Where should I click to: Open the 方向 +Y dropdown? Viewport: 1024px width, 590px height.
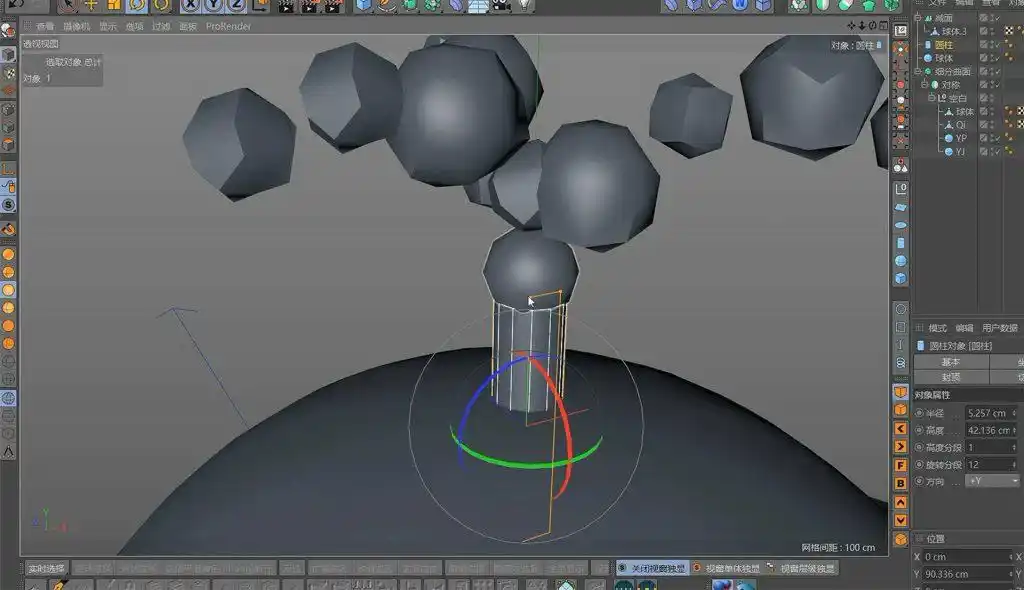992,481
